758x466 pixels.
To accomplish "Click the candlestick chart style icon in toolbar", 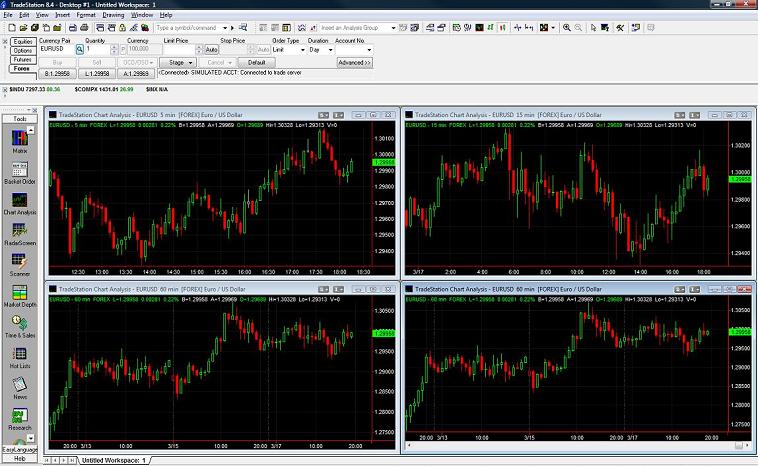I will [x=503, y=28].
